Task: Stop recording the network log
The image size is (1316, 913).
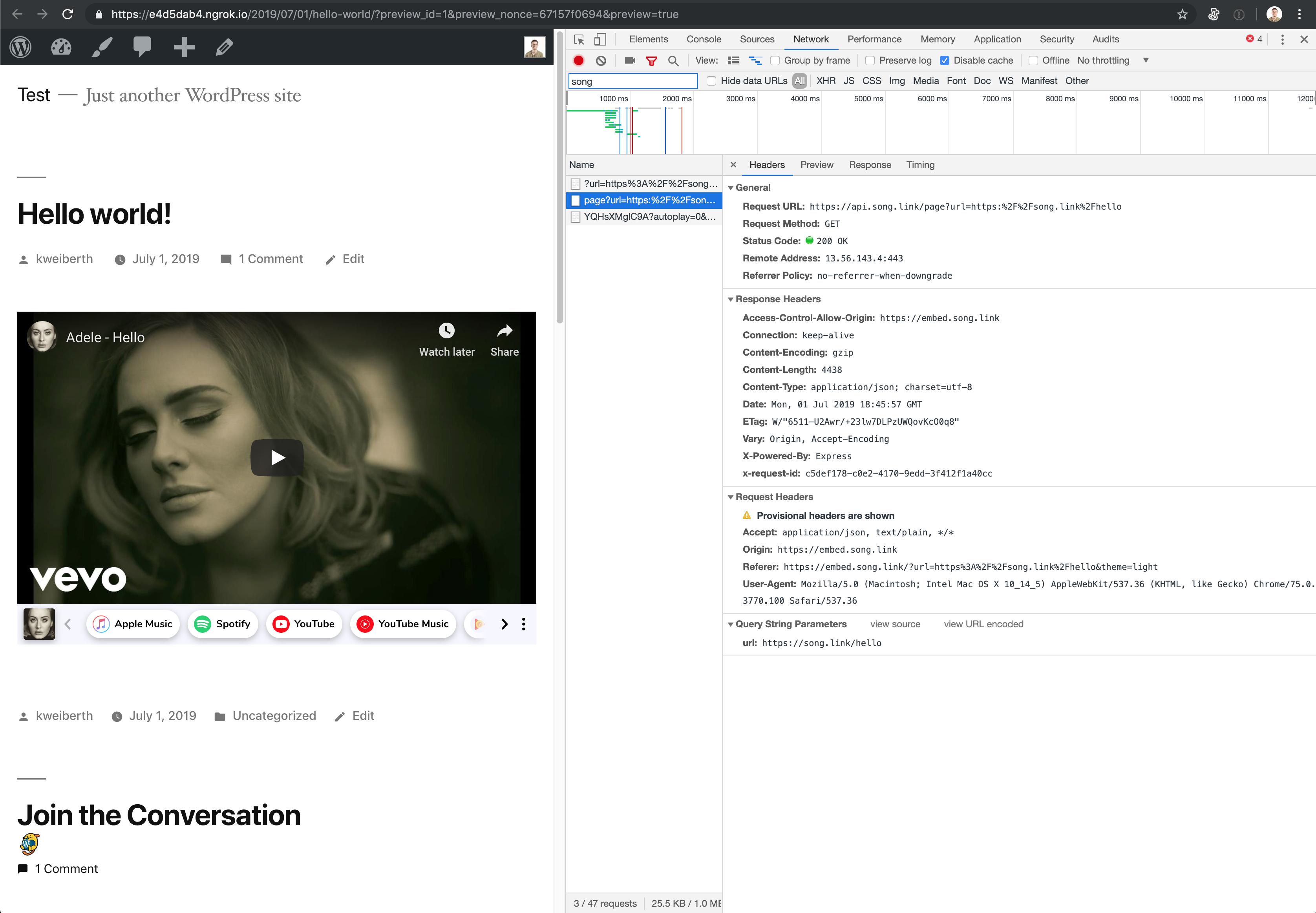Action: pyautogui.click(x=578, y=60)
